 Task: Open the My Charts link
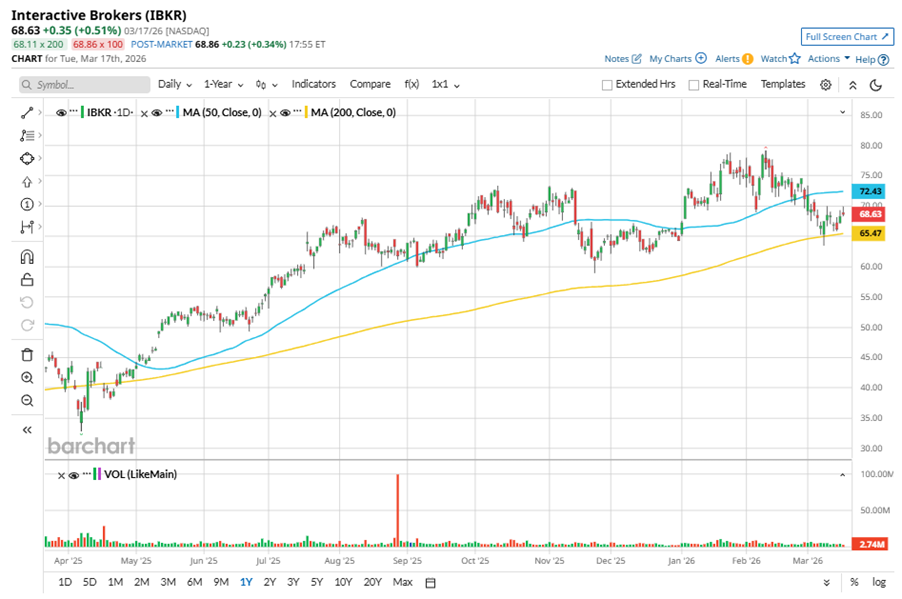tap(677, 59)
